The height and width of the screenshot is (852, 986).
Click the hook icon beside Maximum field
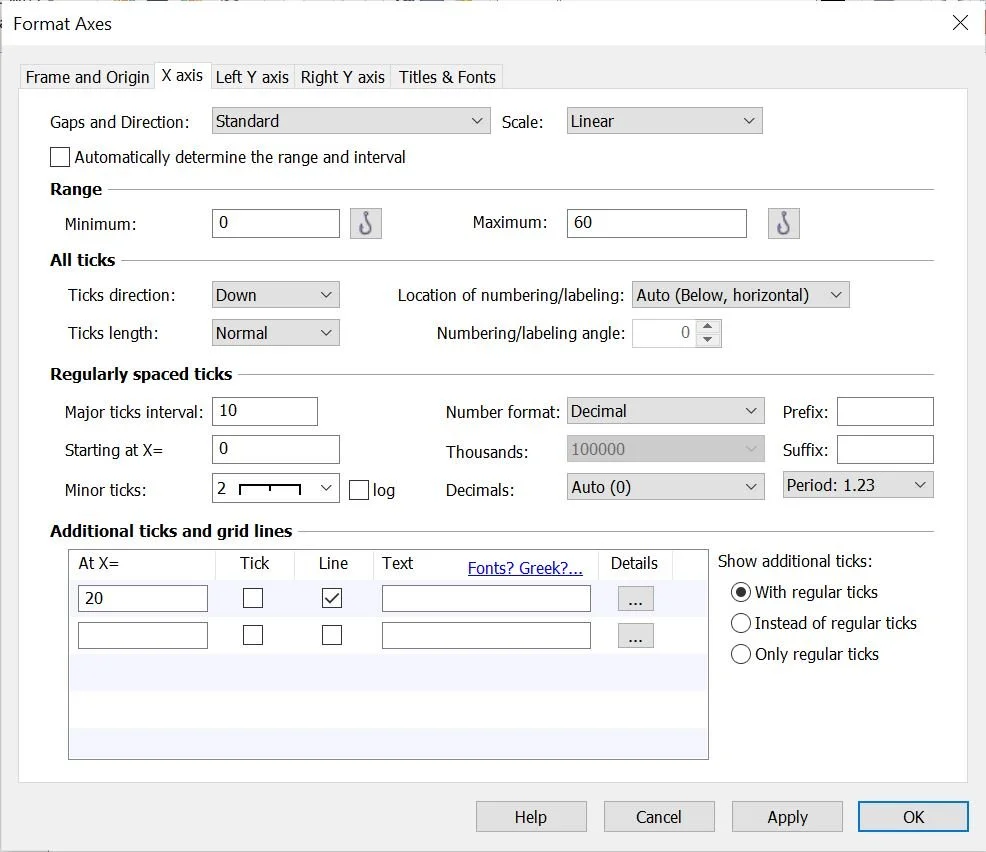point(783,223)
